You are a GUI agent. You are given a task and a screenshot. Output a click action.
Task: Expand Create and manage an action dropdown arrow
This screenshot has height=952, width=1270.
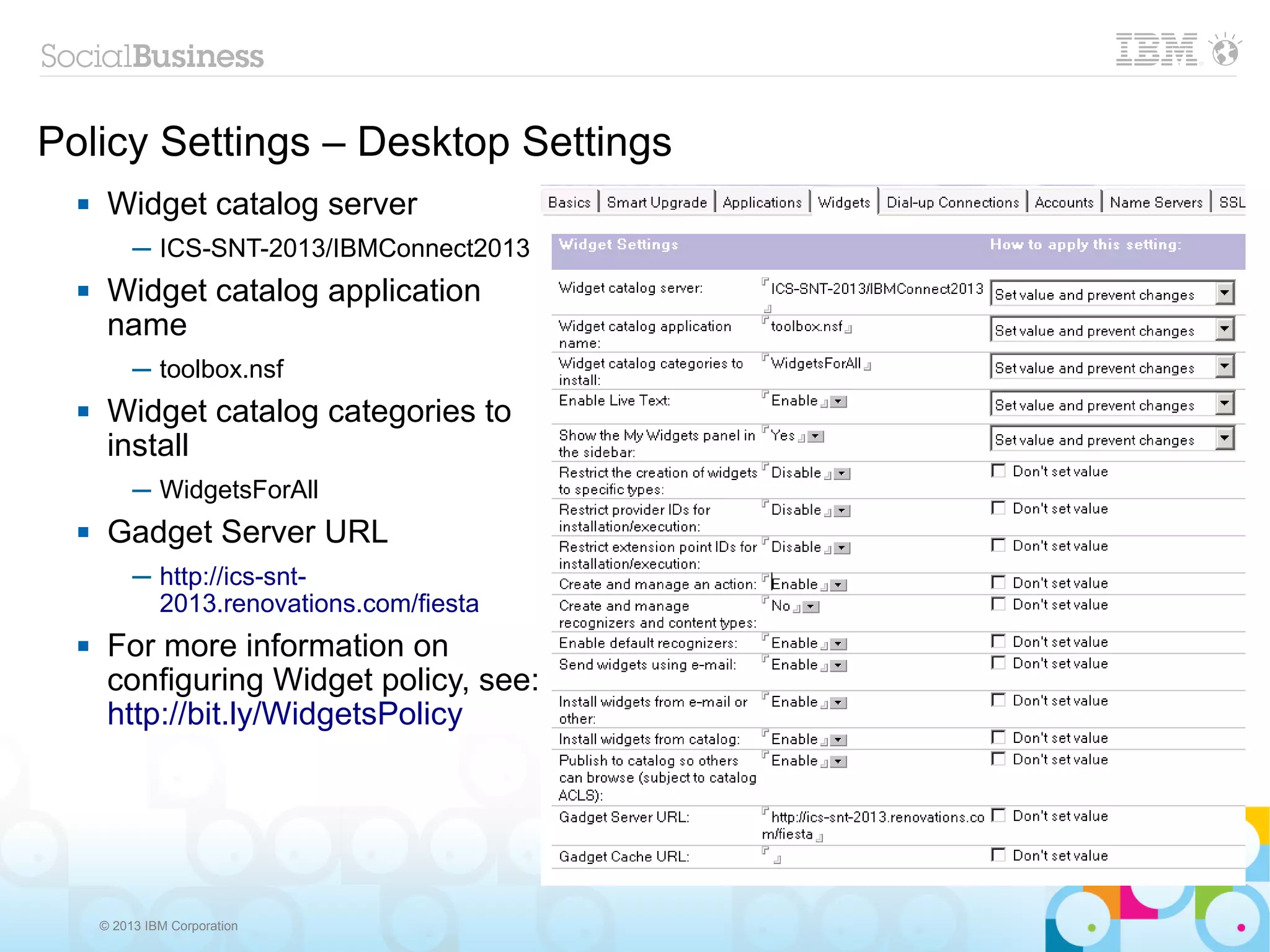click(x=838, y=585)
